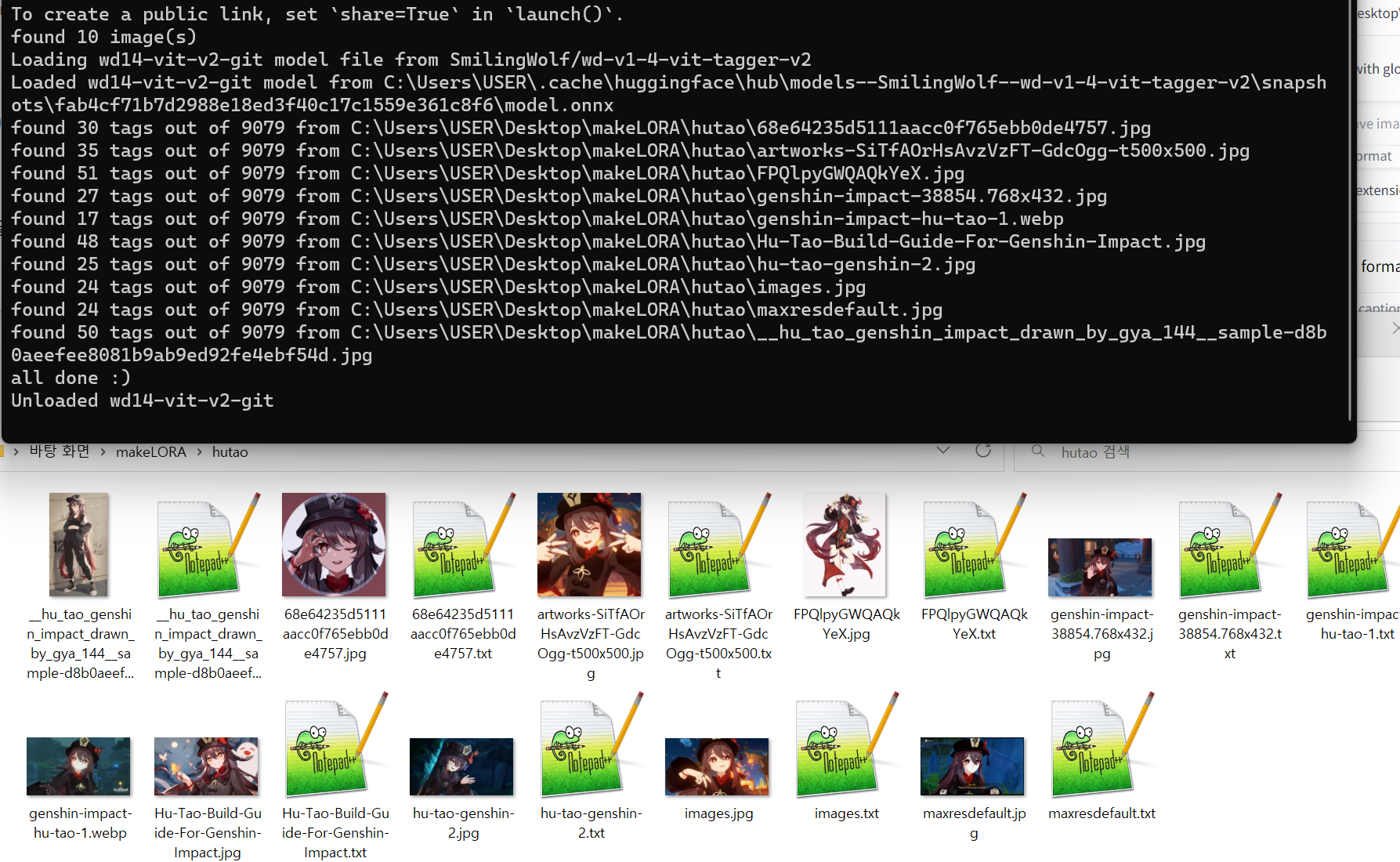The image size is (1400, 862).
Task: Click 'Unloaded wd14-vit-v2-git' line in terminal
Action: click(142, 400)
